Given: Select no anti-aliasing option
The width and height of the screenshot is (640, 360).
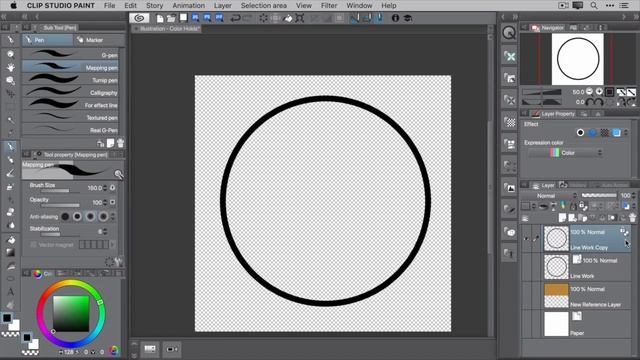Looking at the screenshot, I should coord(65,216).
